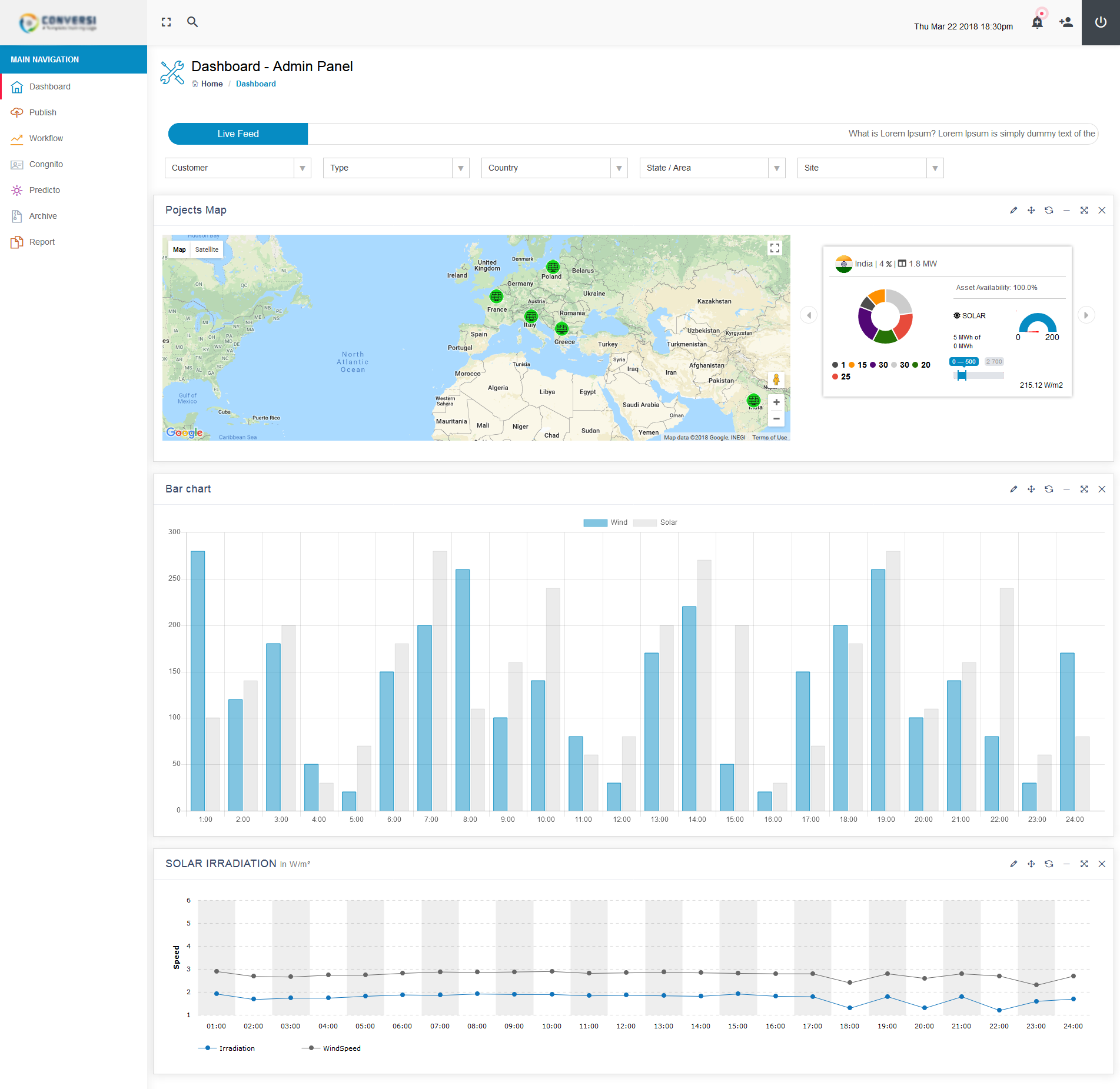Image resolution: width=1120 pixels, height=1089 pixels.
Task: Expand the Country dropdown
Action: (x=554, y=168)
